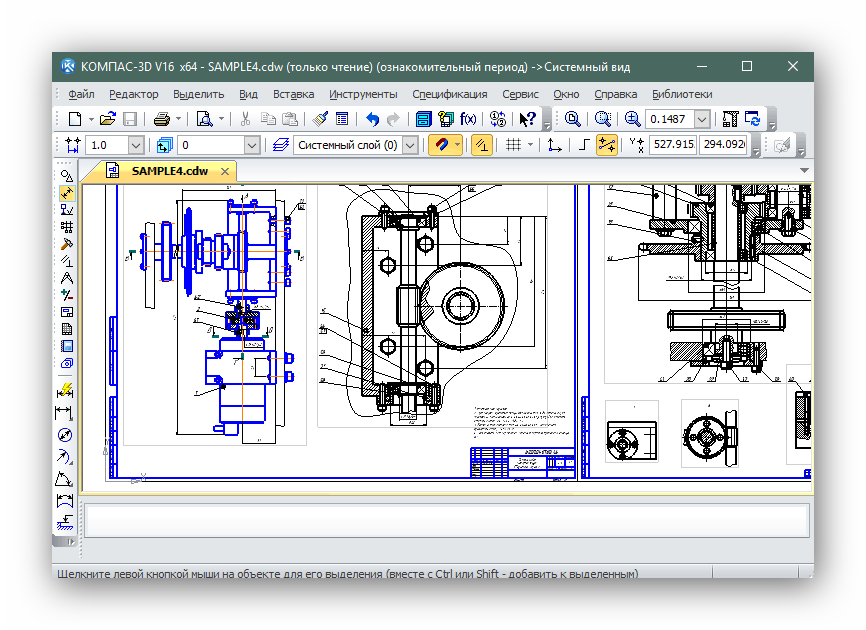The width and height of the screenshot is (866, 630).
Task: Click the Open file folder icon
Action: coord(107,119)
